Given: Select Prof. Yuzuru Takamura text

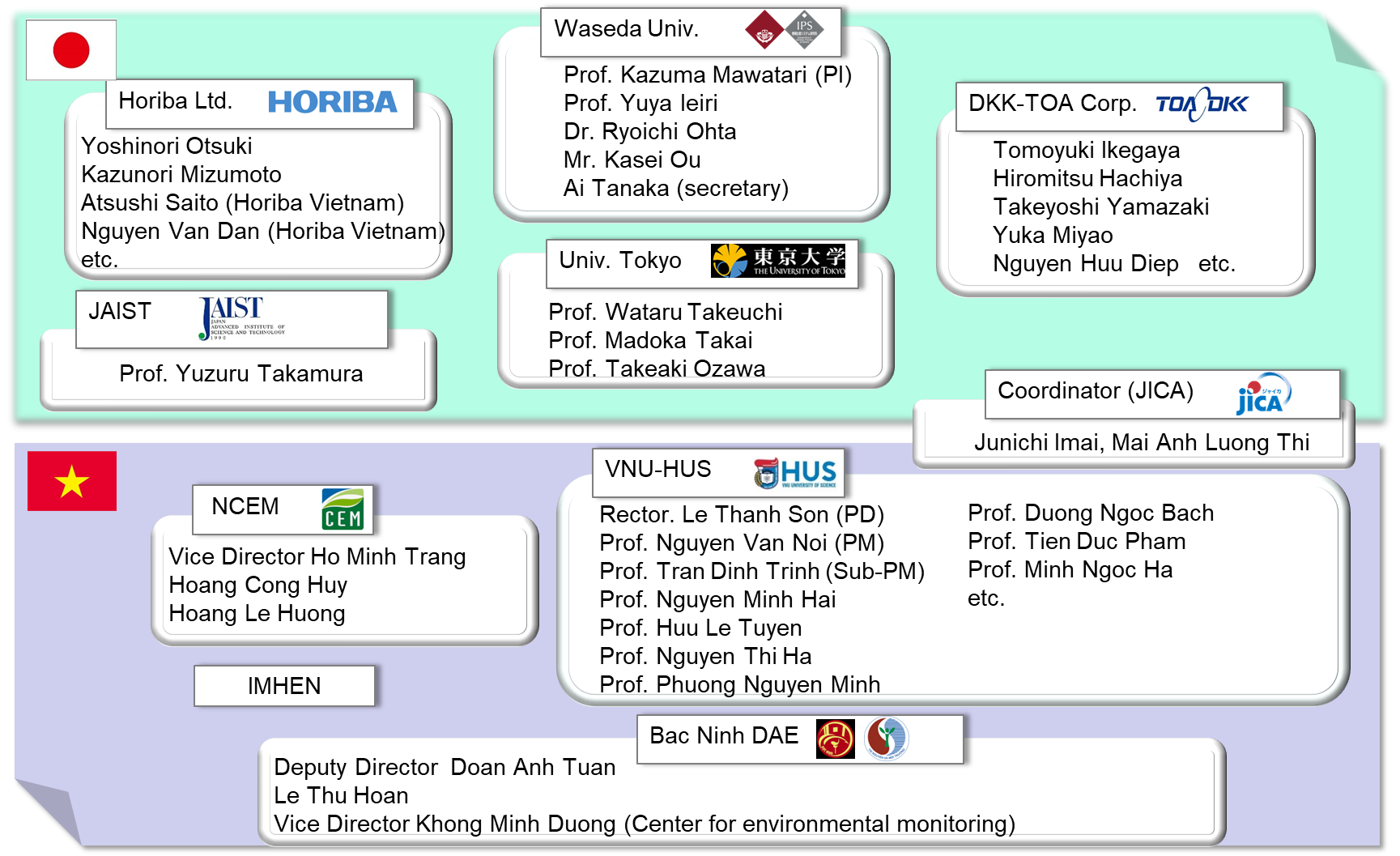Looking at the screenshot, I should click(x=240, y=374).
